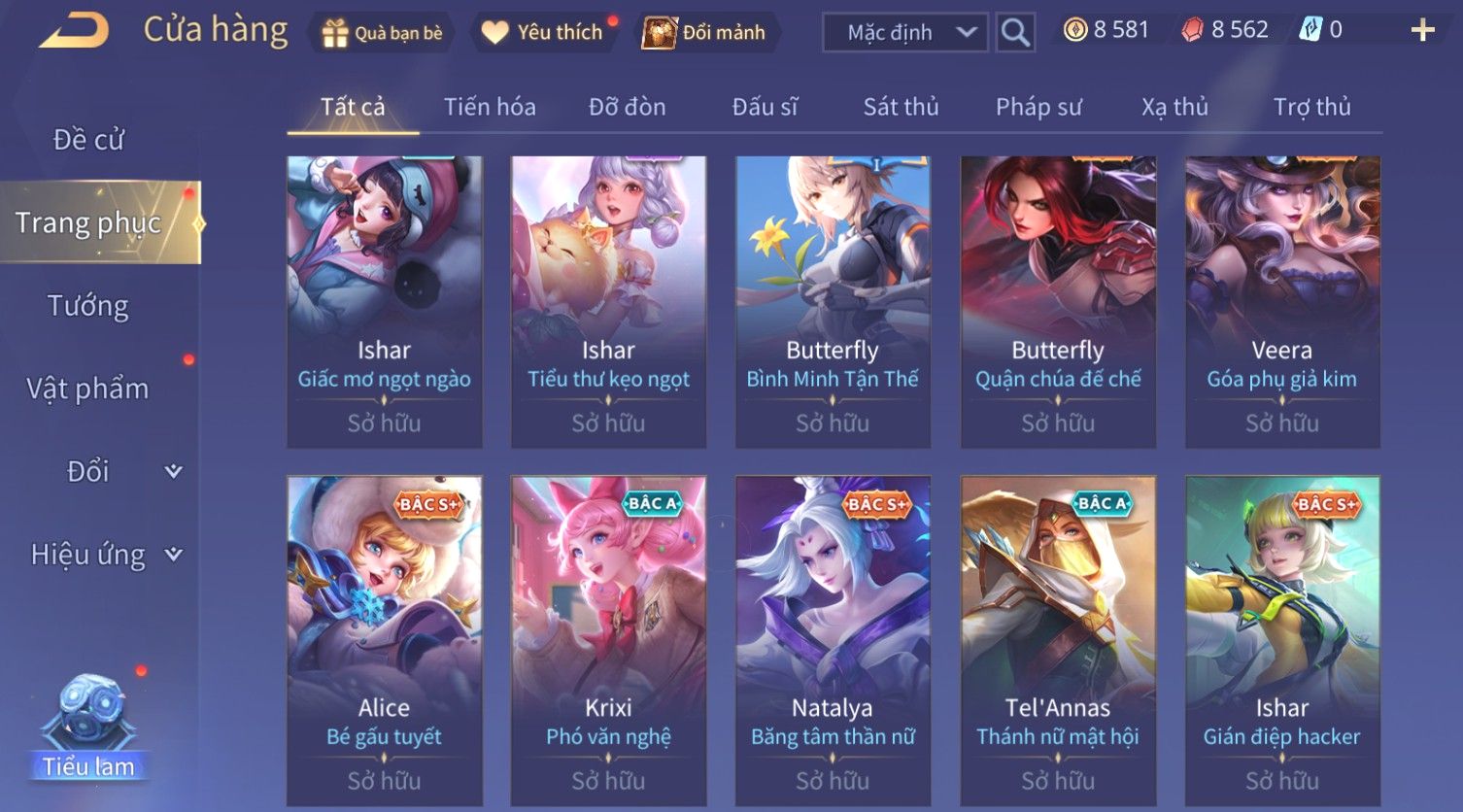
Task: Select Veera Góa phụ giả kim skin
Action: (1282, 302)
